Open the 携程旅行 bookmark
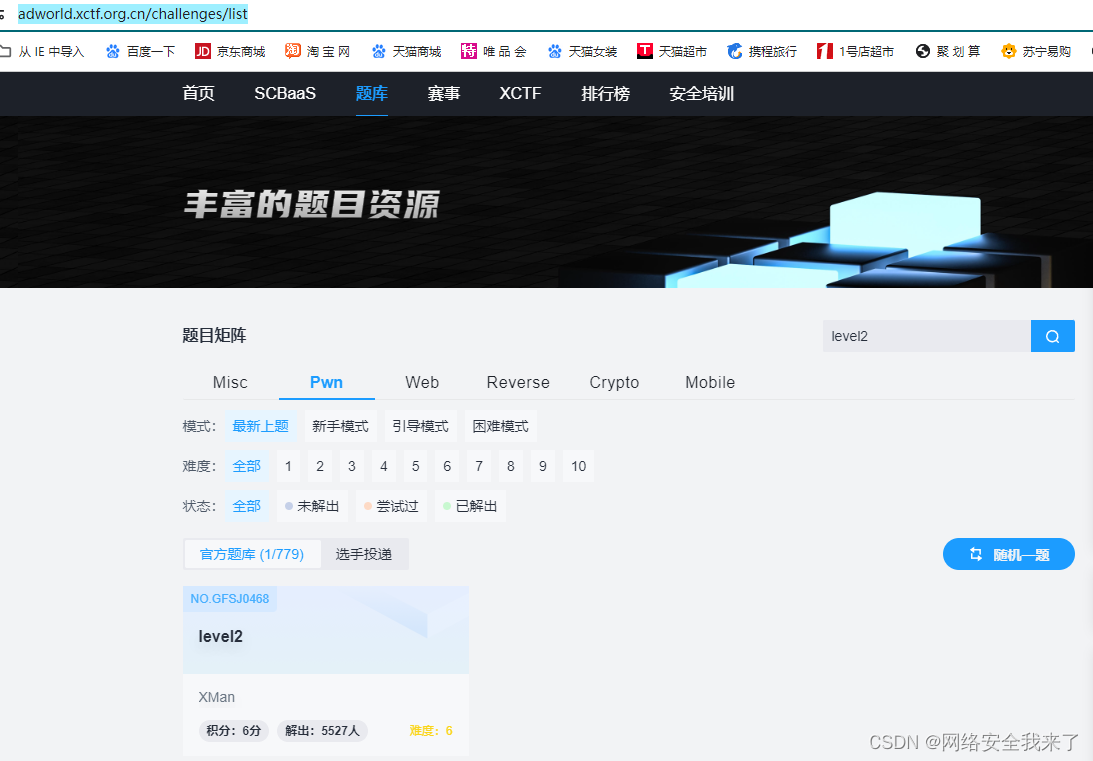1093x761 pixels. click(761, 52)
